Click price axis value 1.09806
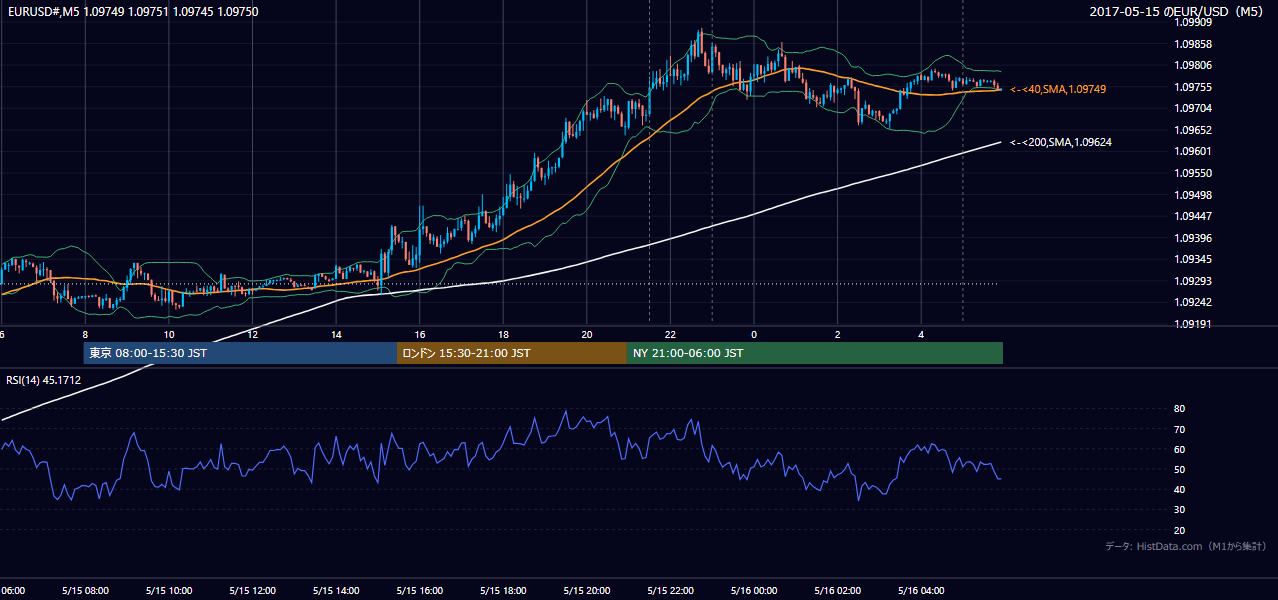 pos(1193,65)
